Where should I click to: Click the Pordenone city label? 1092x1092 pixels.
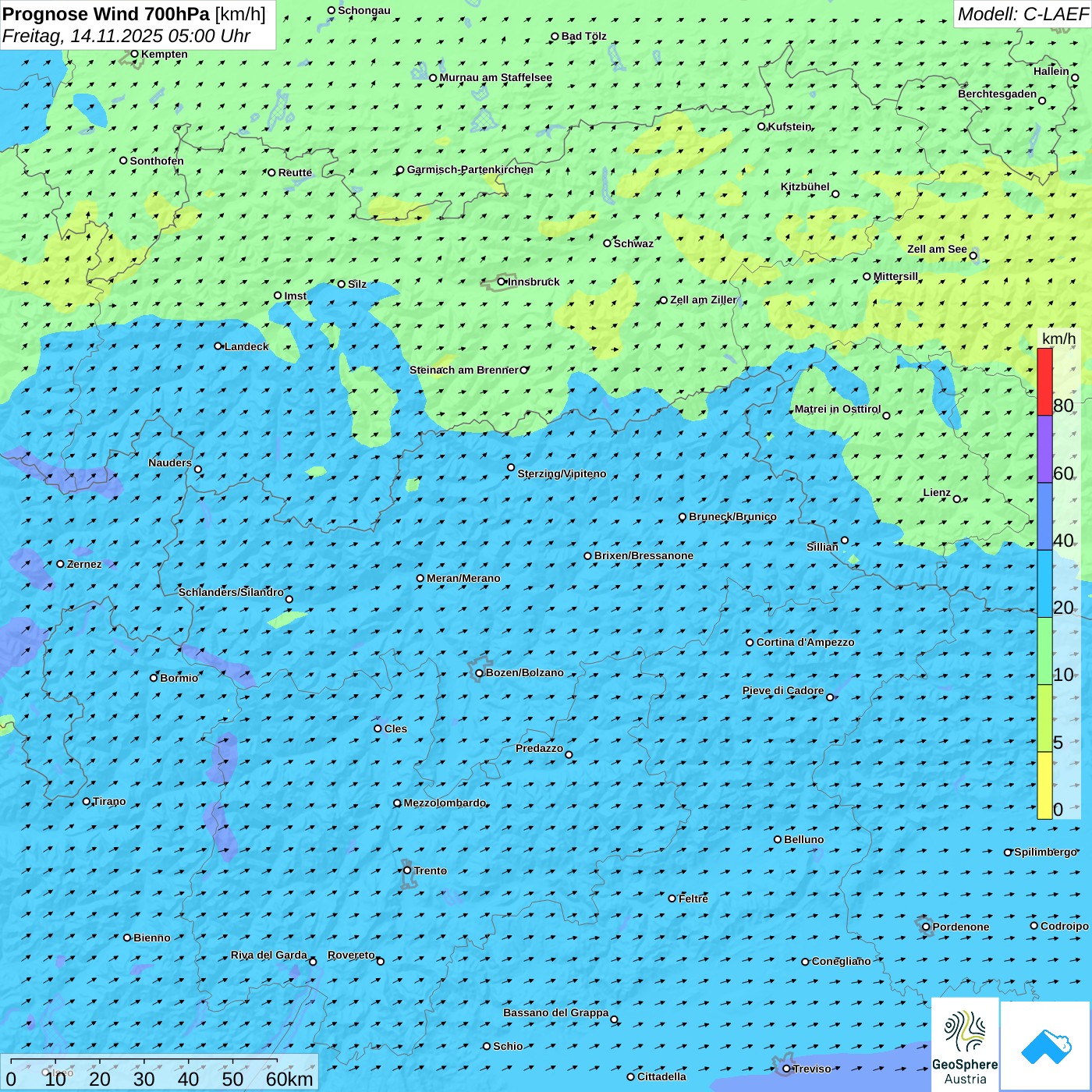tap(961, 927)
